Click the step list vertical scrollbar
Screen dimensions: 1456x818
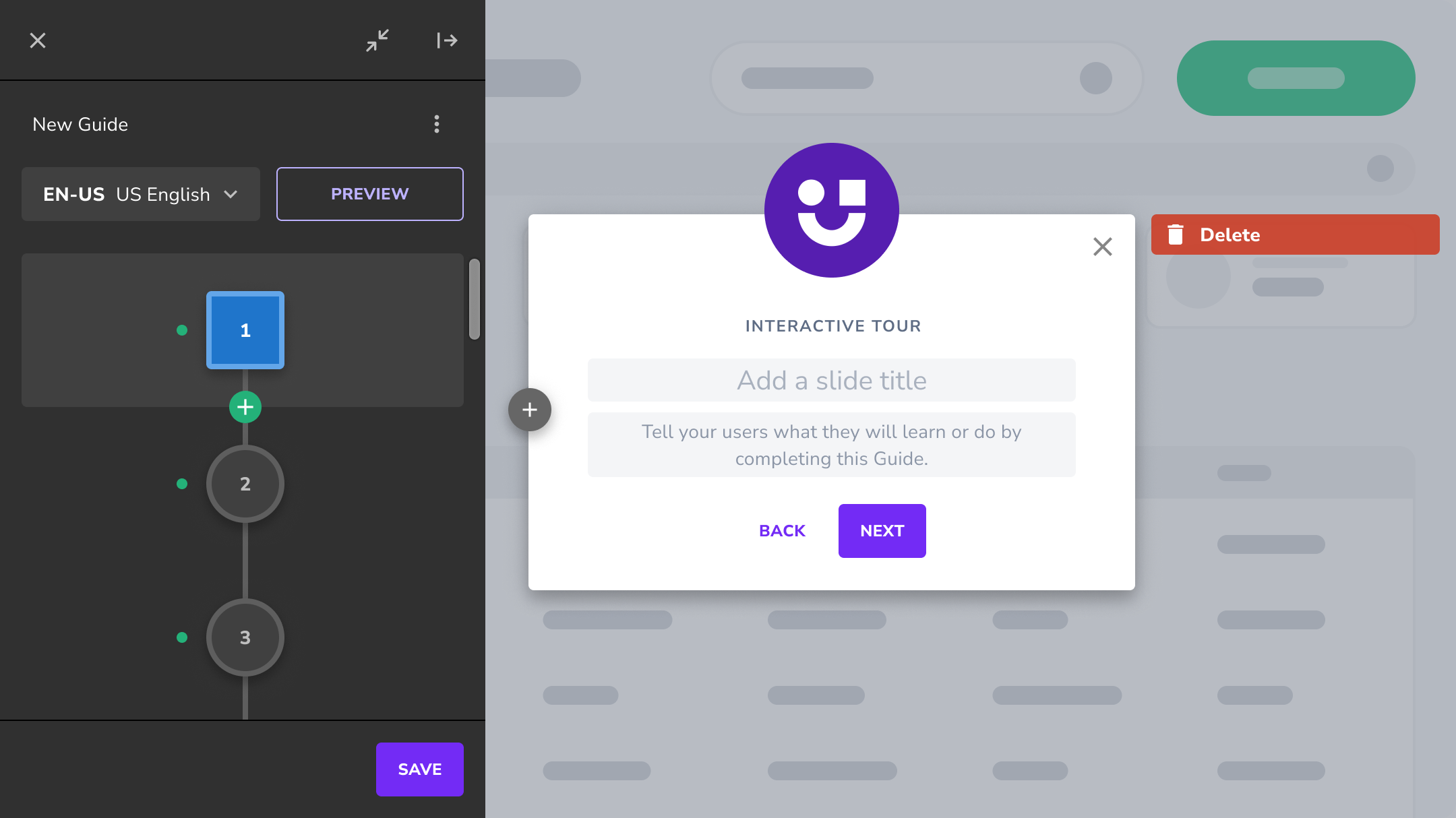(x=475, y=299)
